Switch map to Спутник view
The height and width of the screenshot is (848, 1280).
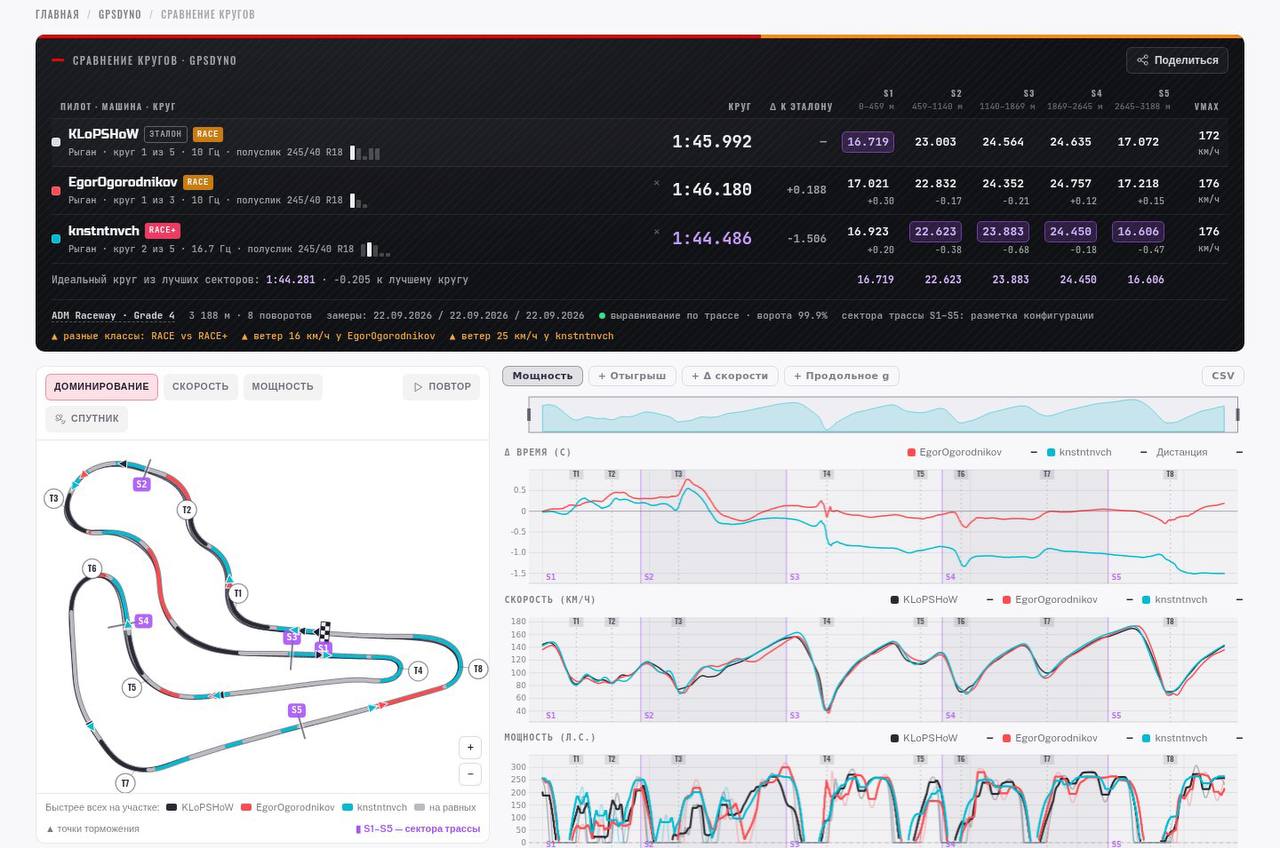87,419
